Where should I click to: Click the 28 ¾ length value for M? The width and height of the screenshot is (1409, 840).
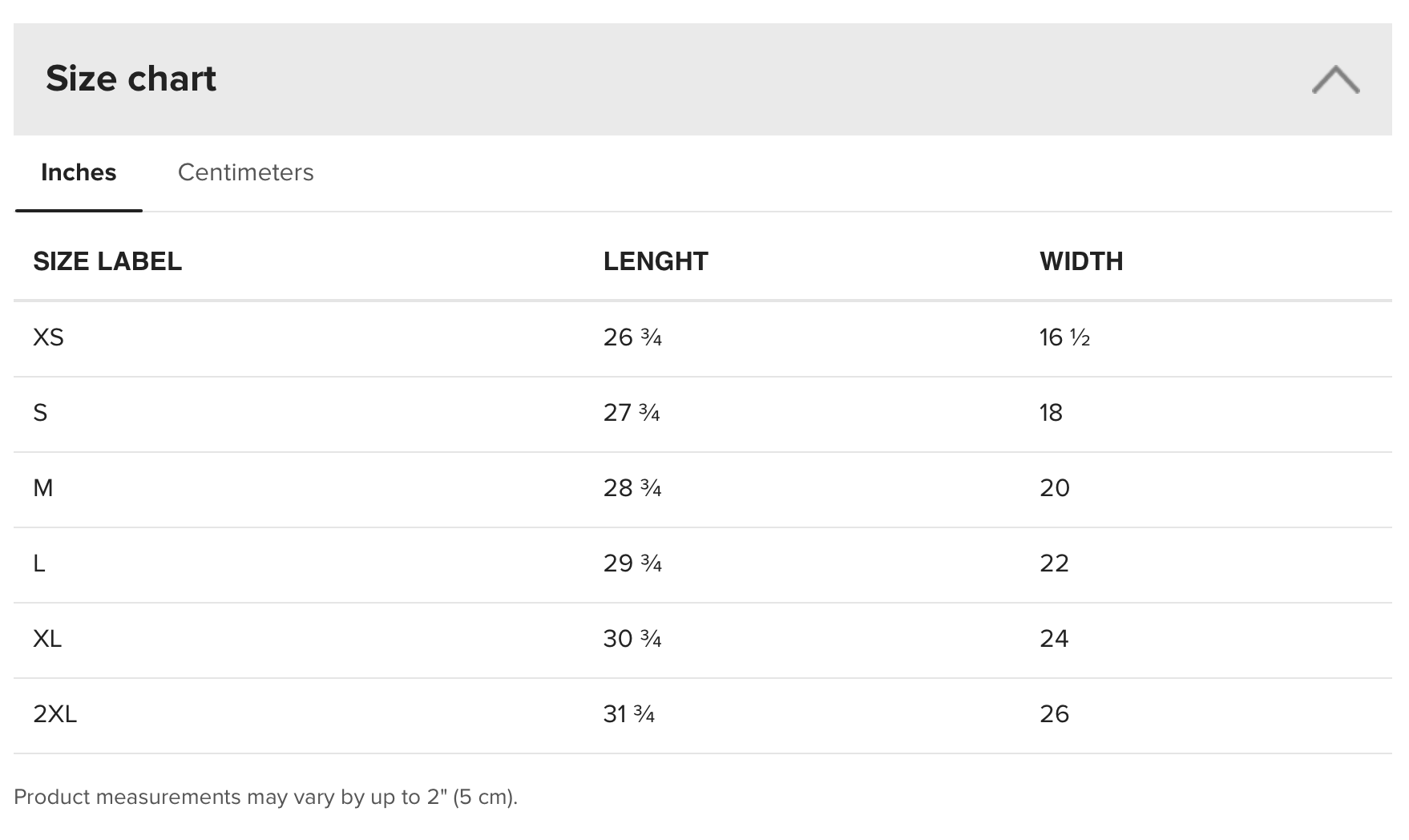pyautogui.click(x=632, y=488)
